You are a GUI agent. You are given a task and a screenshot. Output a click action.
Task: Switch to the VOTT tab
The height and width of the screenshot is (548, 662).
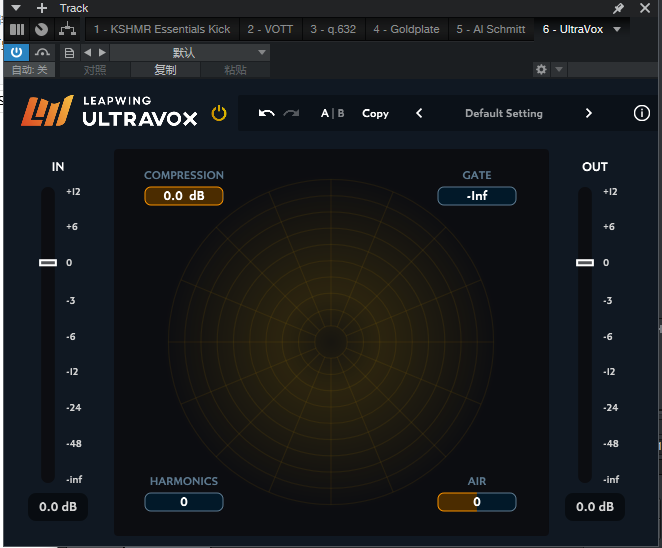pyautogui.click(x=270, y=29)
